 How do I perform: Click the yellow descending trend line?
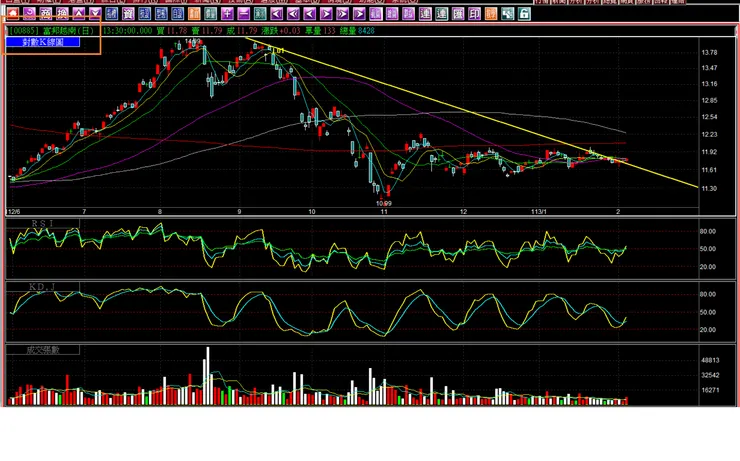click(x=472, y=112)
